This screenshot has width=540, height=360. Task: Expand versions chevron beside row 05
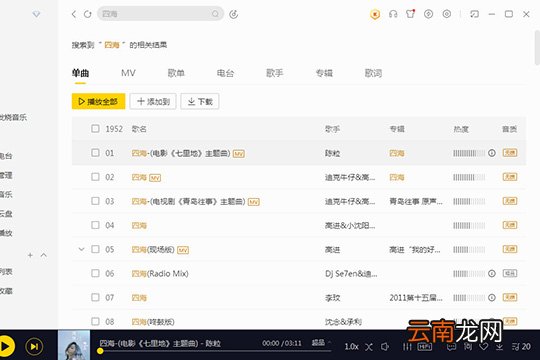[x=81, y=249]
